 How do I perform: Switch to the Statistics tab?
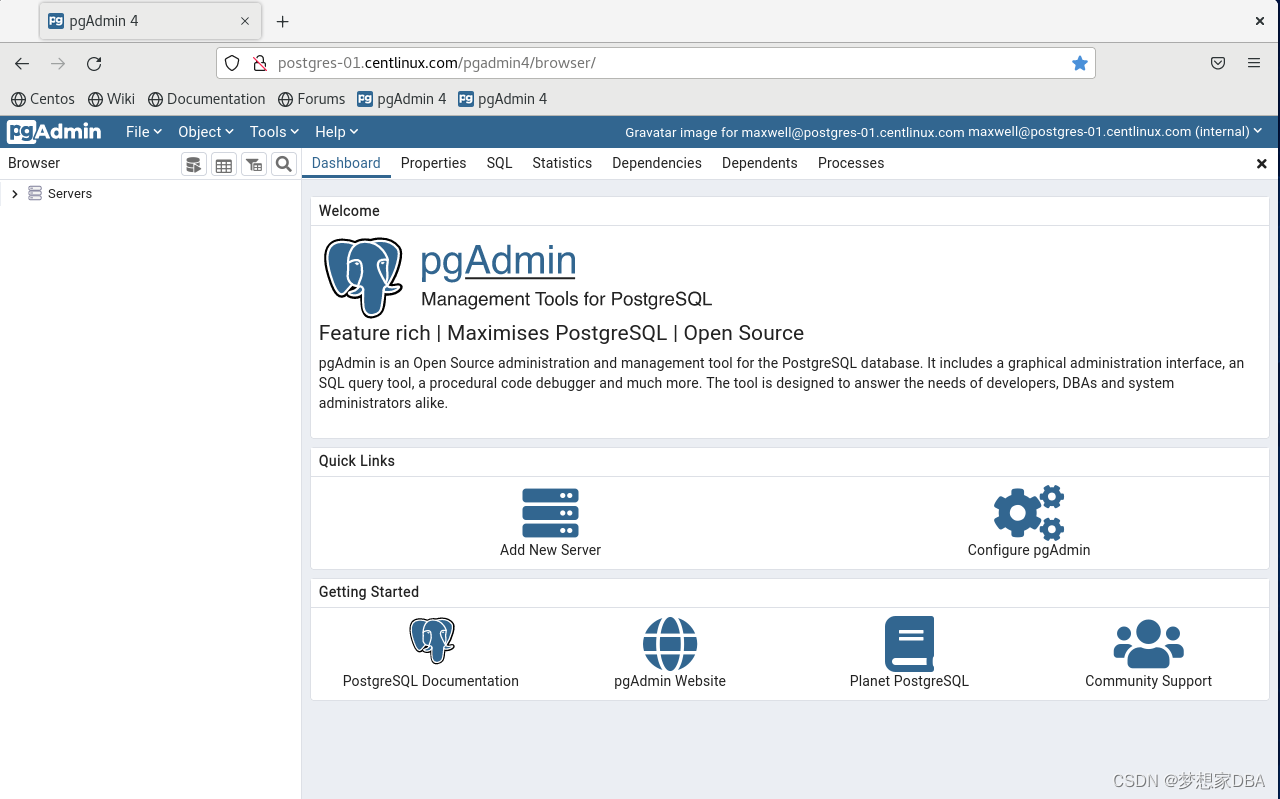pos(562,163)
